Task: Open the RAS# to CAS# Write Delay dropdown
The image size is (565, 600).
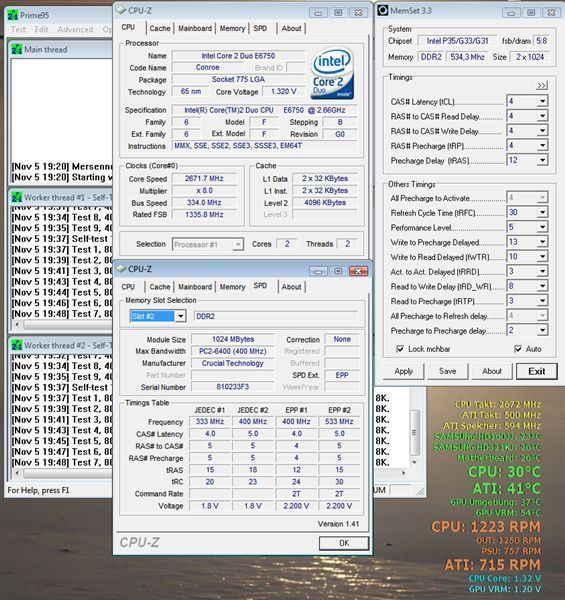Action: coord(542,131)
